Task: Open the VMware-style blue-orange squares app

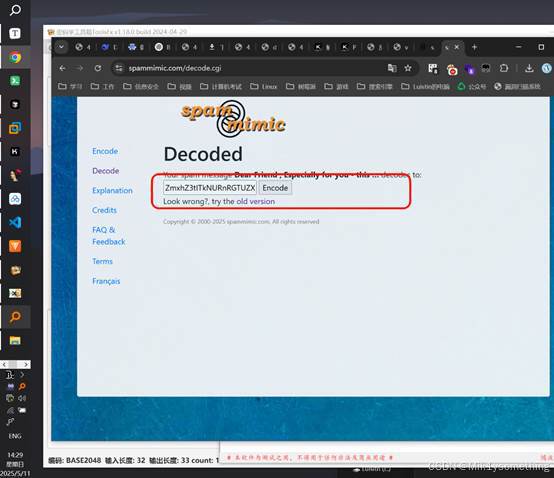Action: click(x=15, y=128)
